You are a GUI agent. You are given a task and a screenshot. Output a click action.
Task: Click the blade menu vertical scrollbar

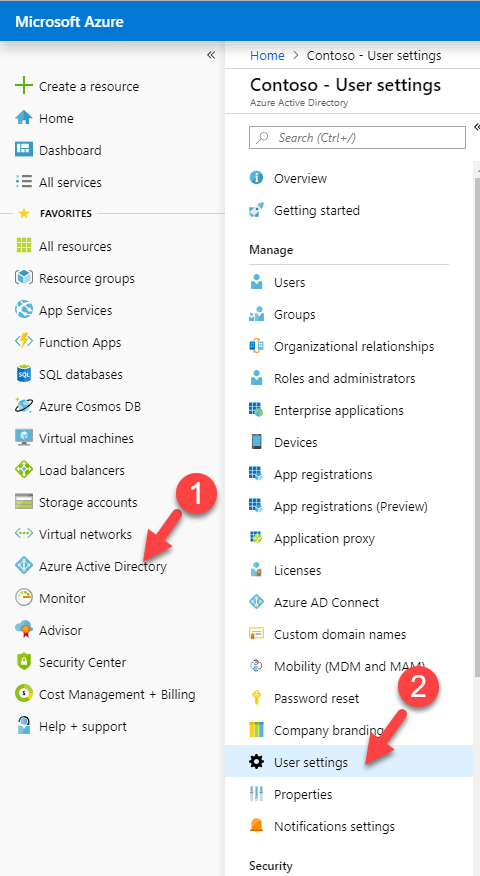[477, 425]
